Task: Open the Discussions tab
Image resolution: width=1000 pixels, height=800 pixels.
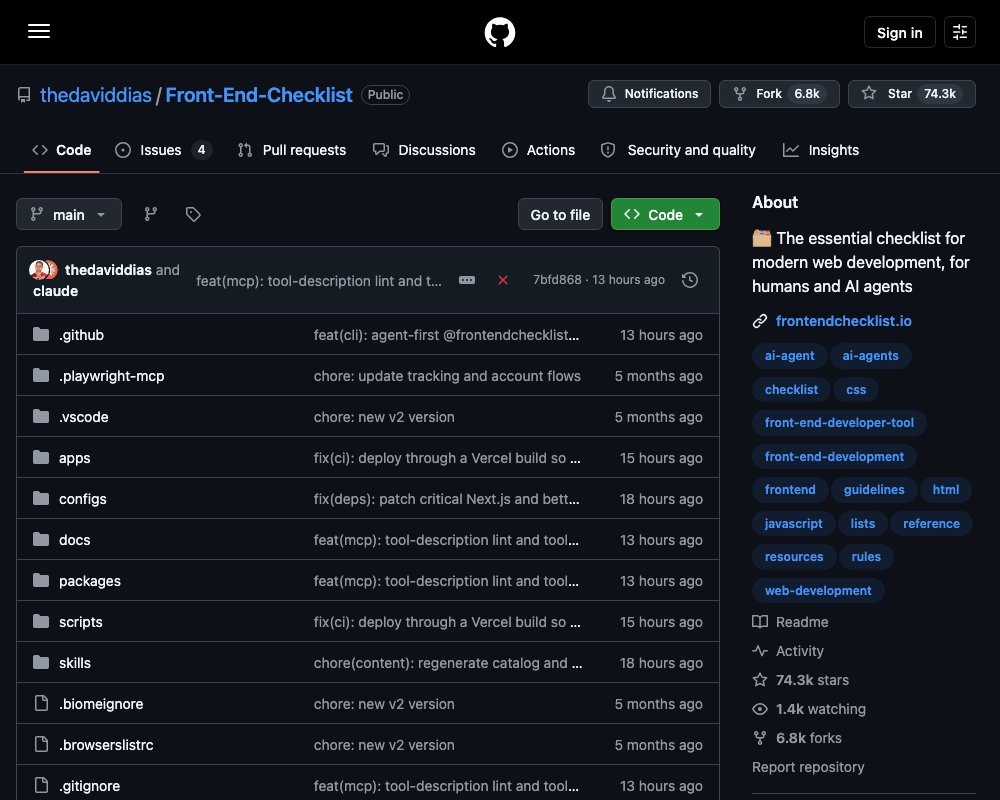Action: tap(424, 150)
